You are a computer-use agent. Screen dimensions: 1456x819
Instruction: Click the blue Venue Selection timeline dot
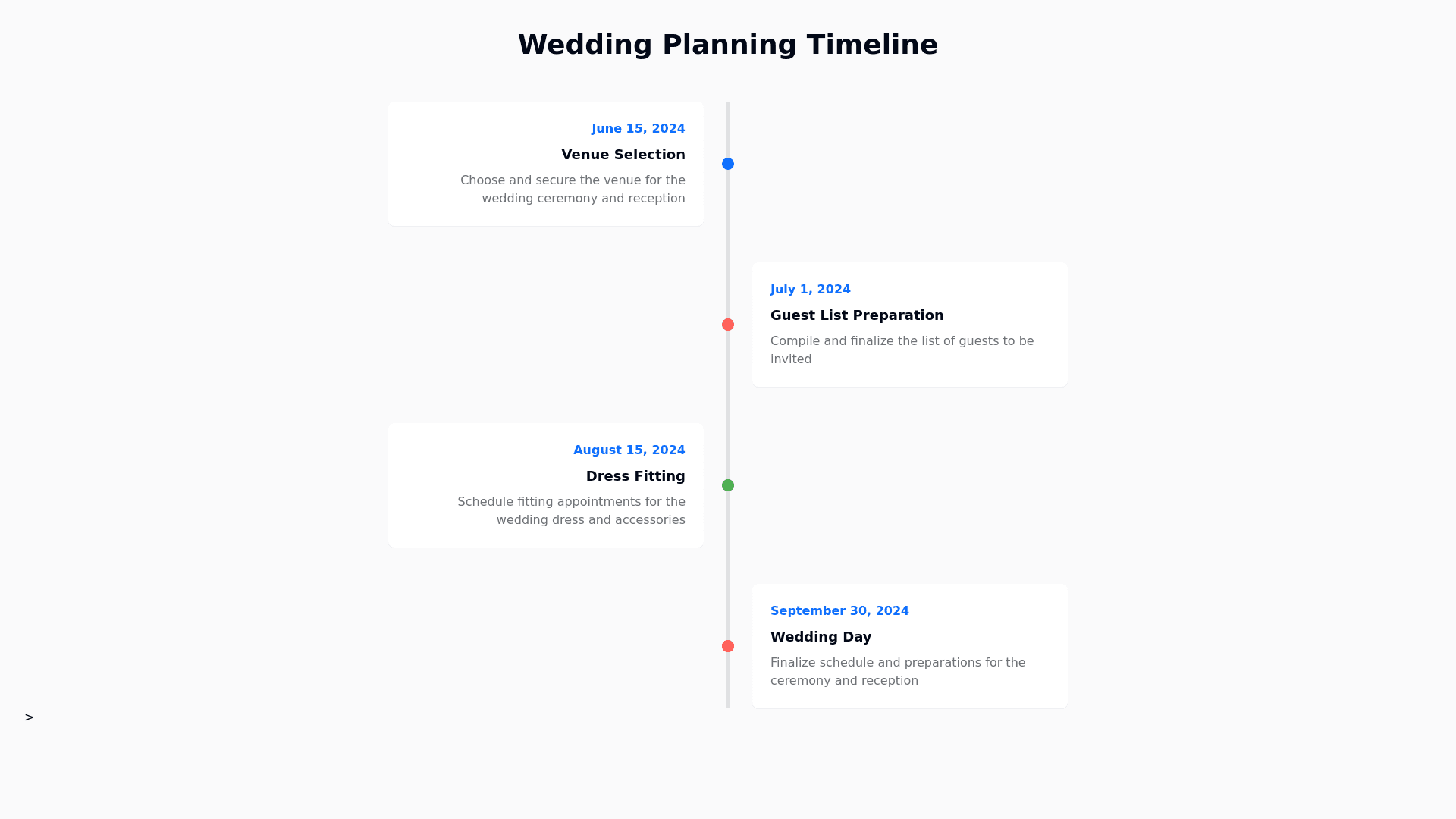728,164
